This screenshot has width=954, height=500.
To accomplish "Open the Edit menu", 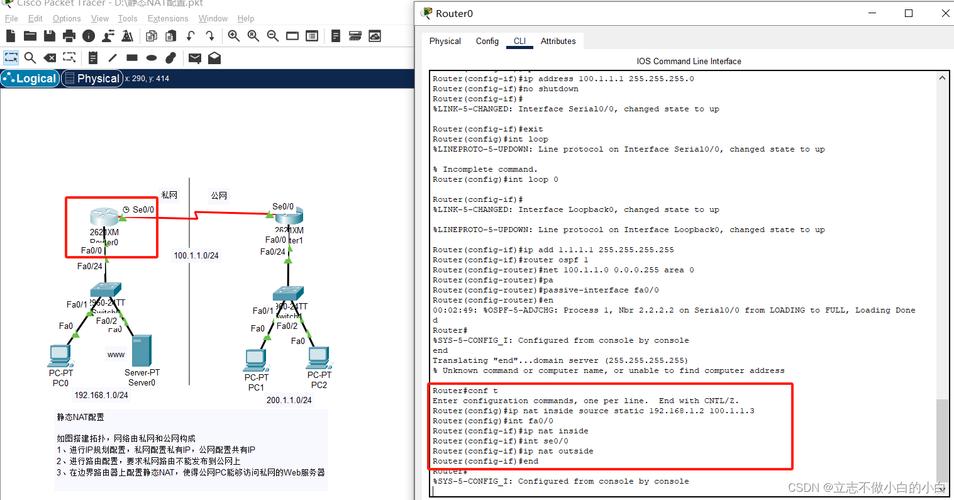I will coord(35,18).
